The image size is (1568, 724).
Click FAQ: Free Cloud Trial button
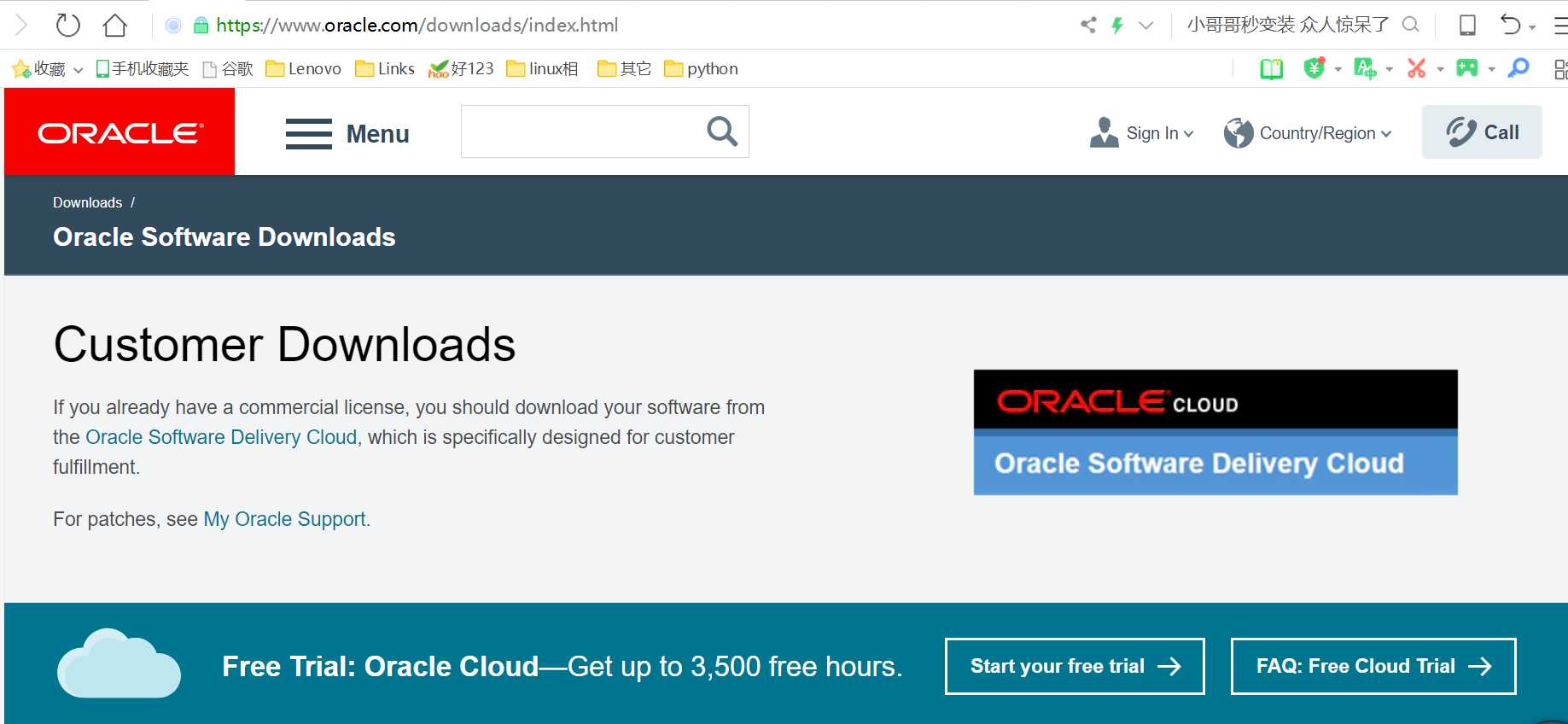1373,666
